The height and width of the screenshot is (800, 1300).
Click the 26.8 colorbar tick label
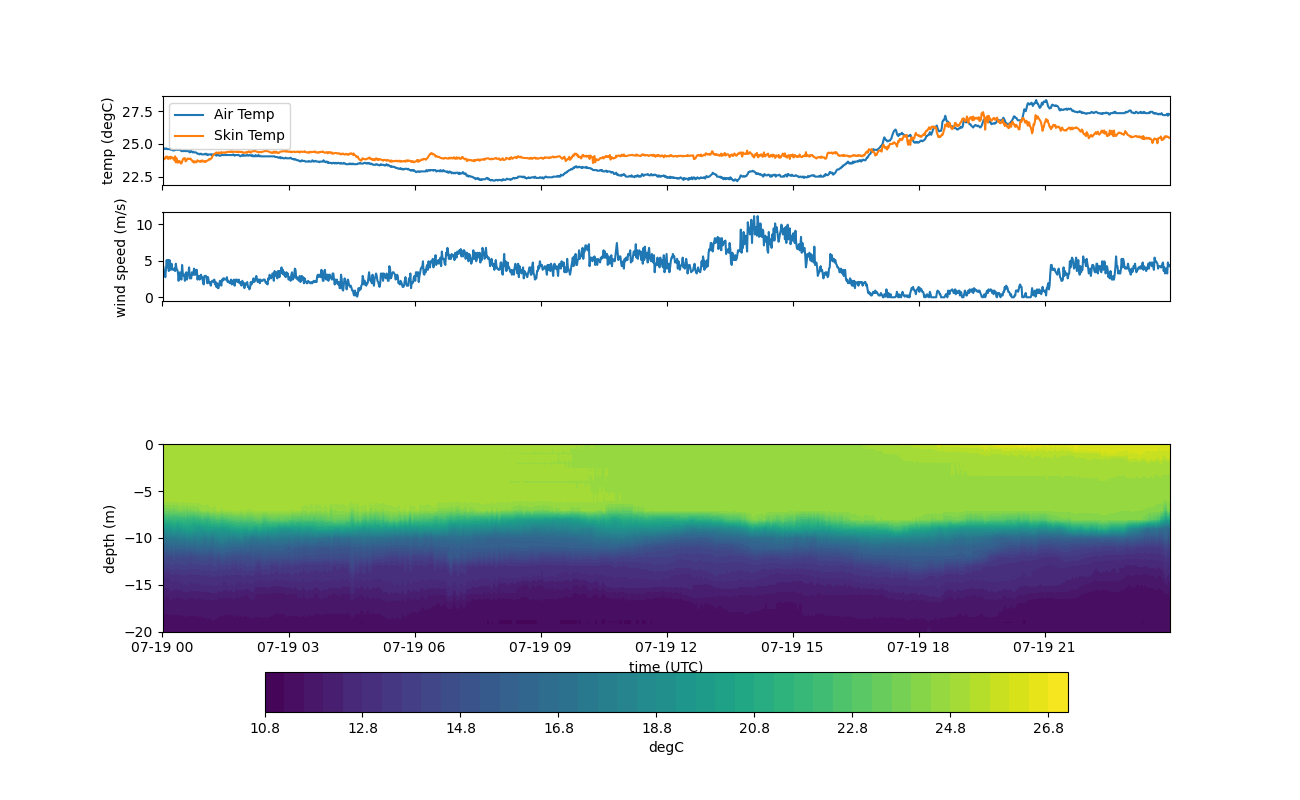coord(1048,729)
